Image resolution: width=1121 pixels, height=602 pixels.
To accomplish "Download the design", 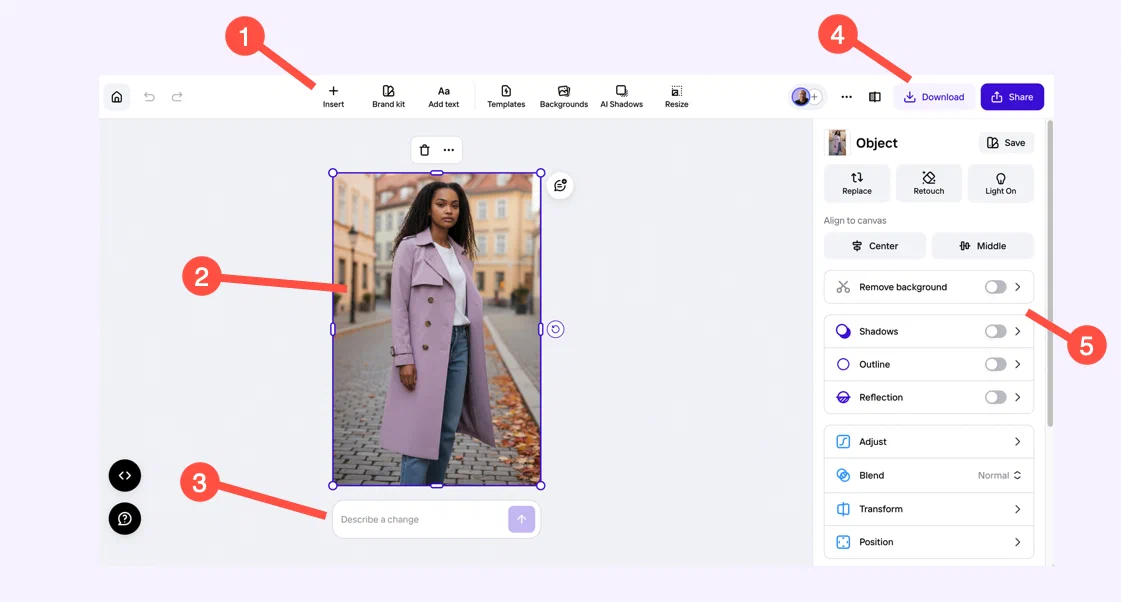I will [934, 97].
